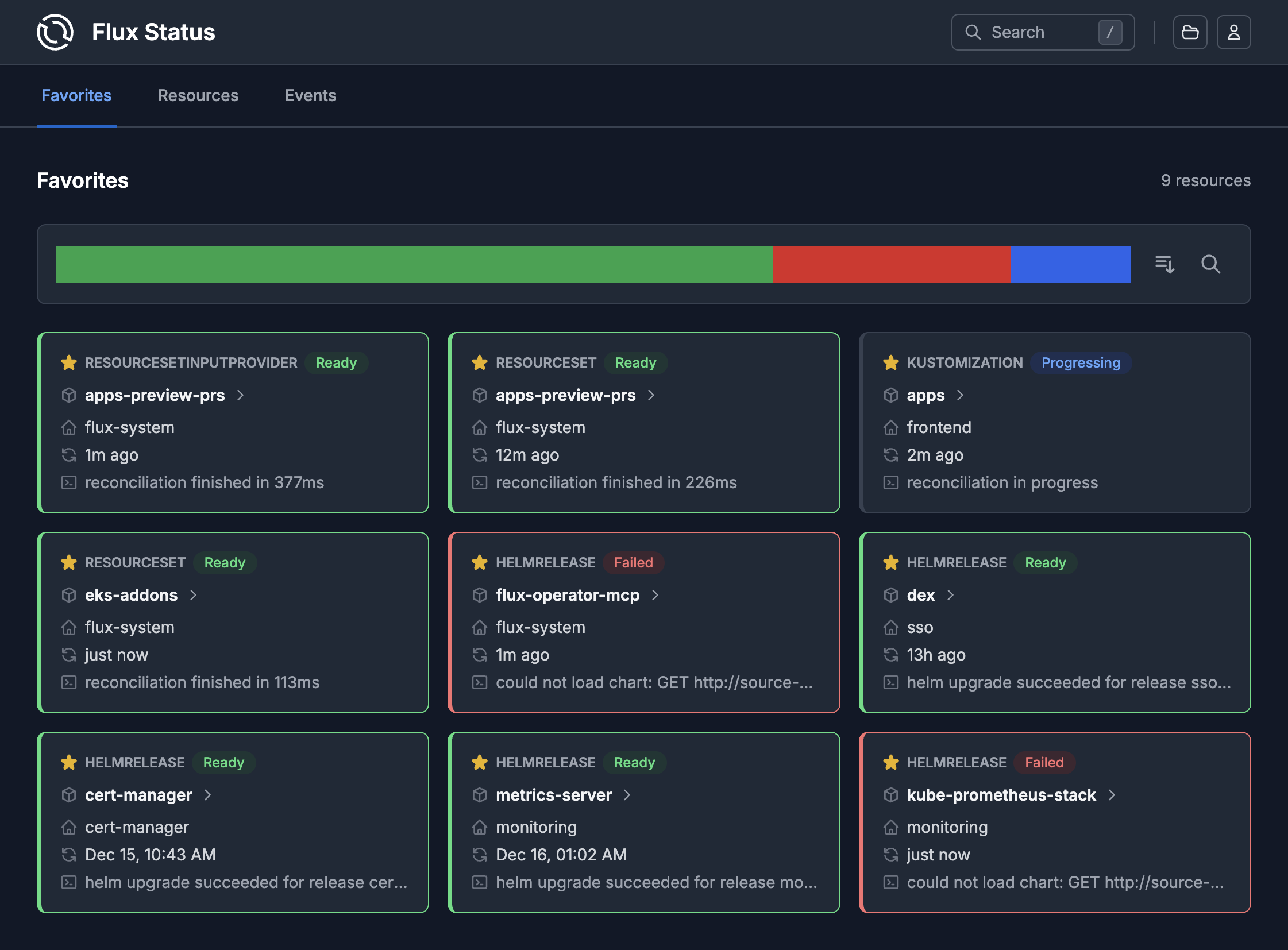Open the Events tab
Screen dimensions: 1288x950
coord(310,95)
